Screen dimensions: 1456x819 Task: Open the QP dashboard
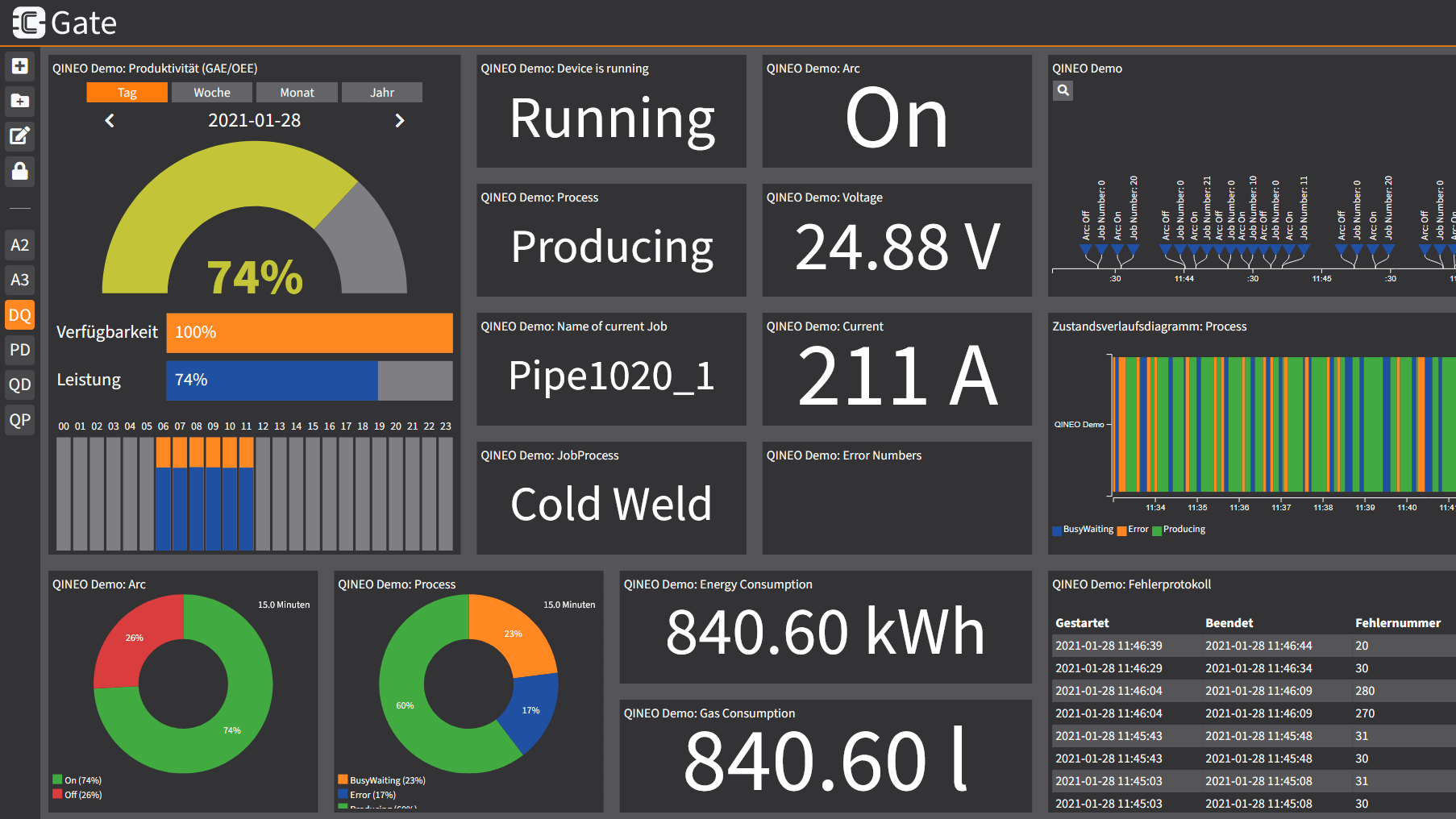19,419
